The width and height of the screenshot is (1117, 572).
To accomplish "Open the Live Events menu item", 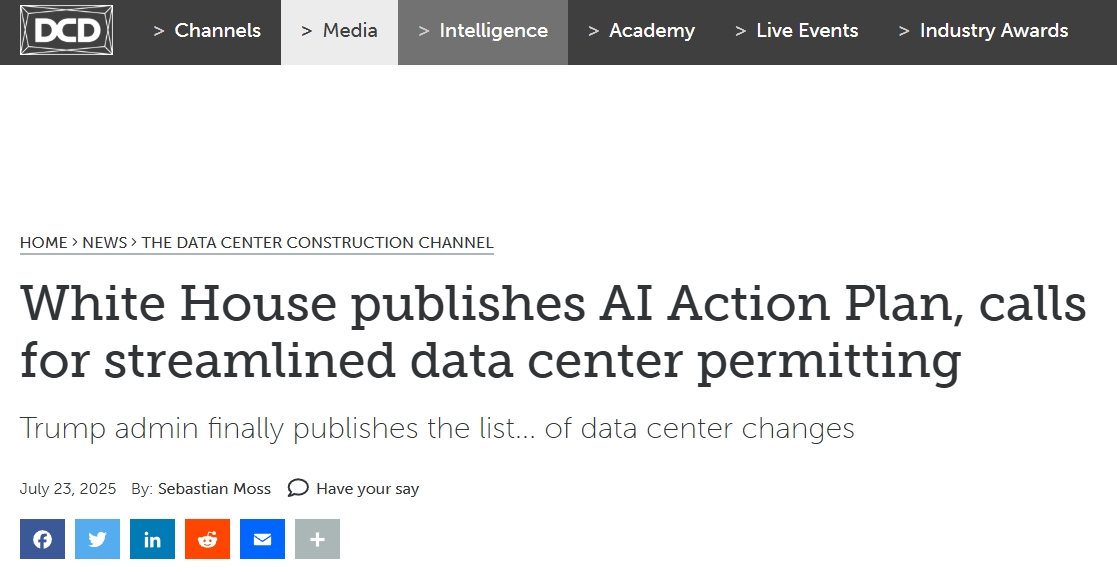I will click(797, 31).
